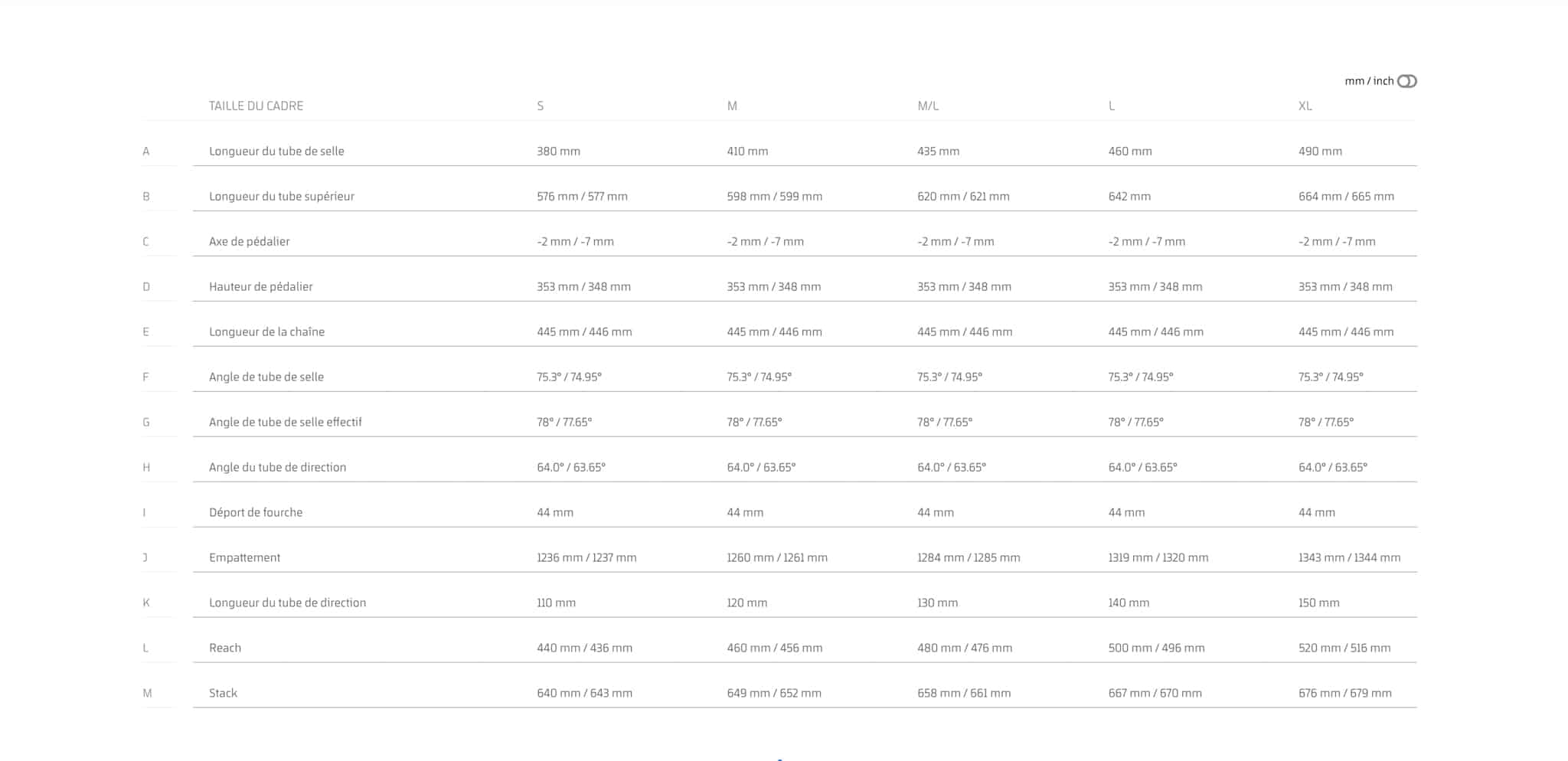Select the 640 mm / 643 mm stack value
This screenshot has height=761, width=1568.
[x=584, y=693]
